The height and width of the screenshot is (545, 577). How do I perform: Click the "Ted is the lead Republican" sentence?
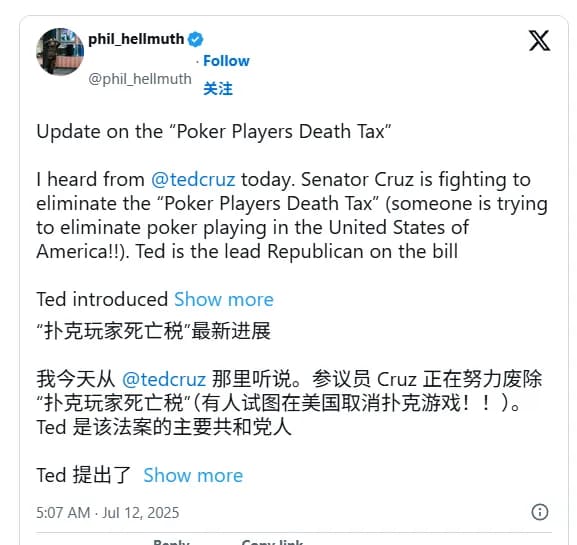coord(297,252)
